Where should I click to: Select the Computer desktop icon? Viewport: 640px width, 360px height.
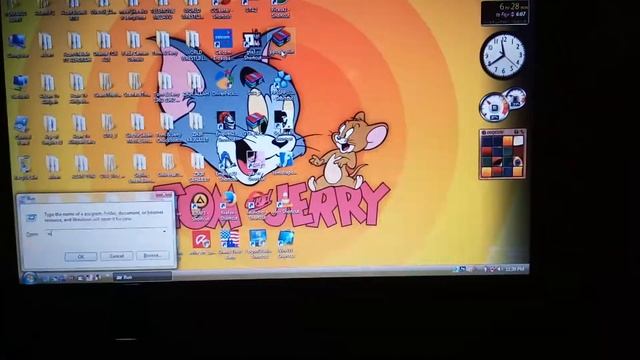coord(18,45)
